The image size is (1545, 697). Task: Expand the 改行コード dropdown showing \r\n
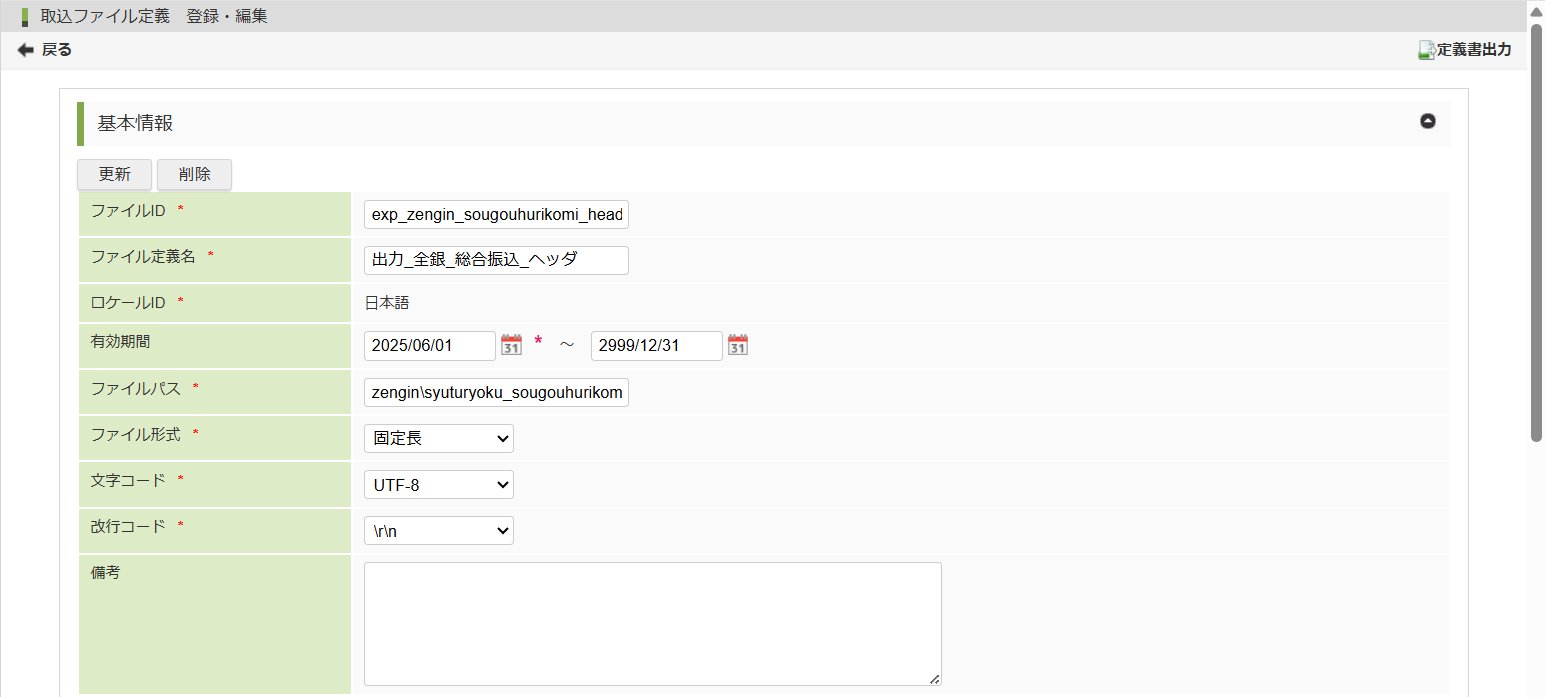click(438, 531)
